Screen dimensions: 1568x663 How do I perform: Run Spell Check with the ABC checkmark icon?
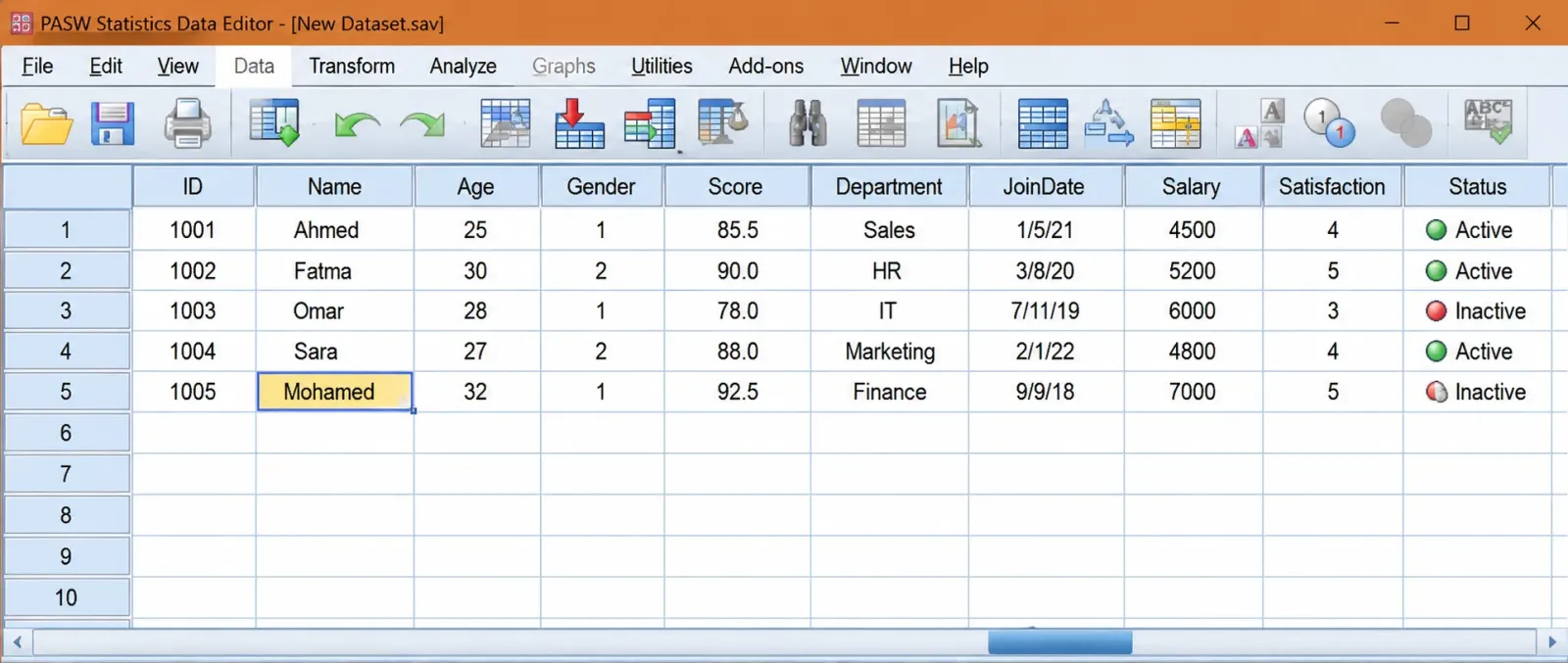coord(1489,122)
